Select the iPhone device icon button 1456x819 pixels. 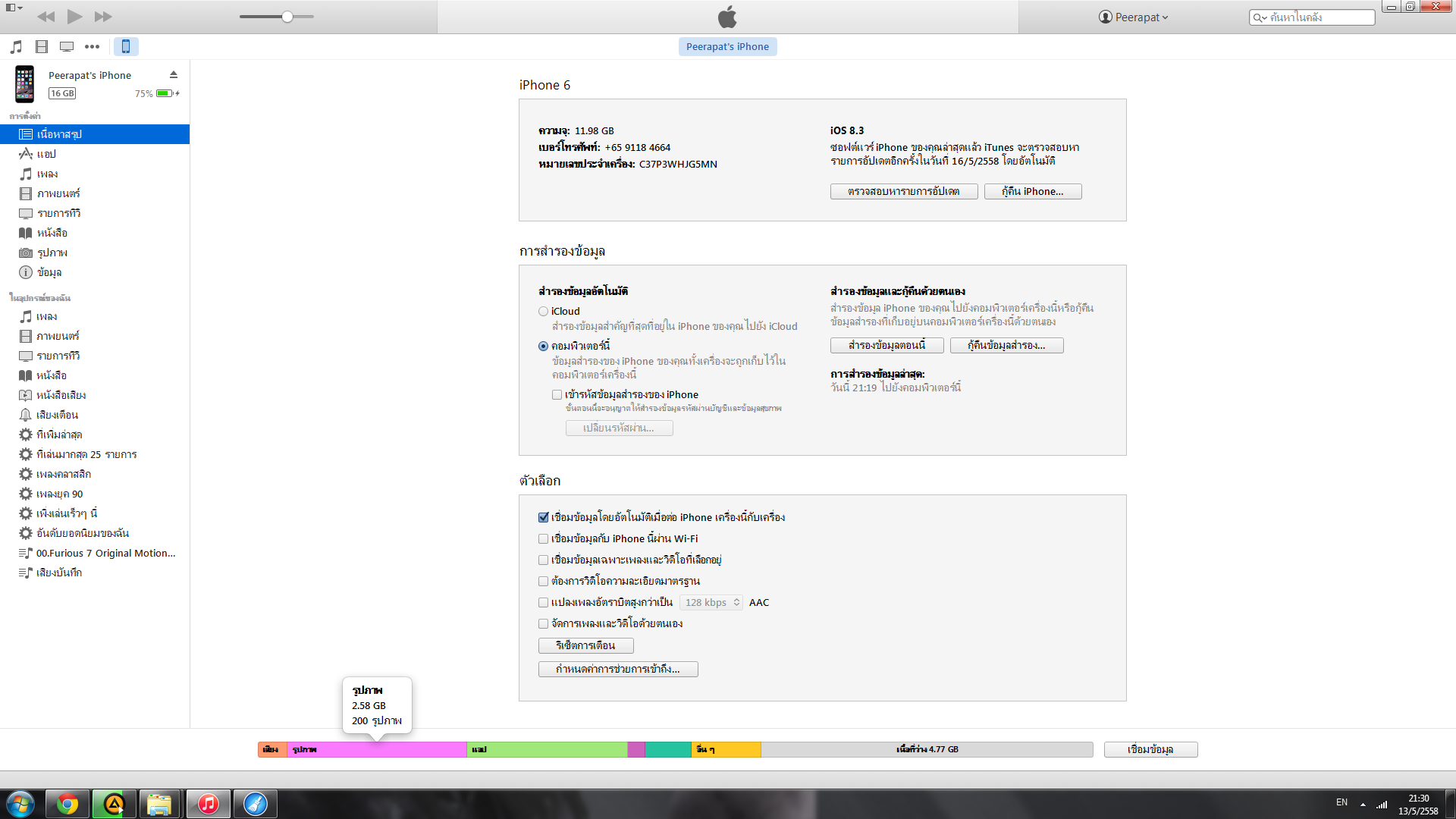(x=126, y=47)
